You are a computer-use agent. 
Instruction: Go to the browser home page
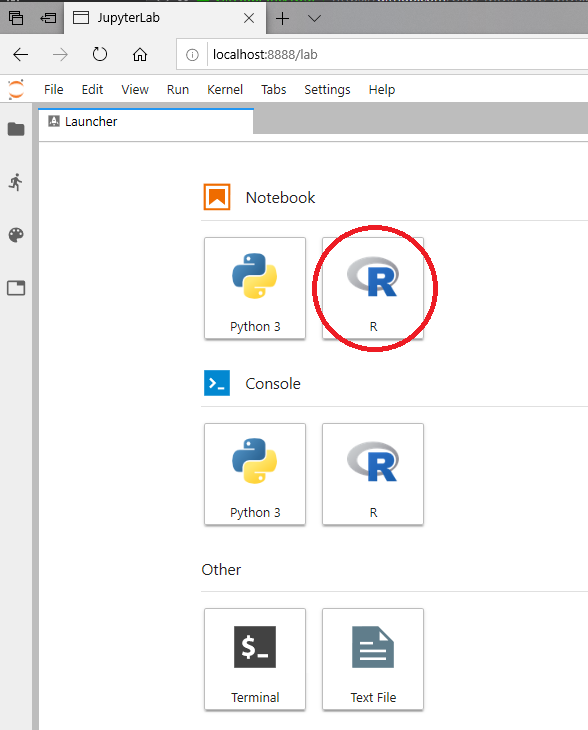point(140,54)
